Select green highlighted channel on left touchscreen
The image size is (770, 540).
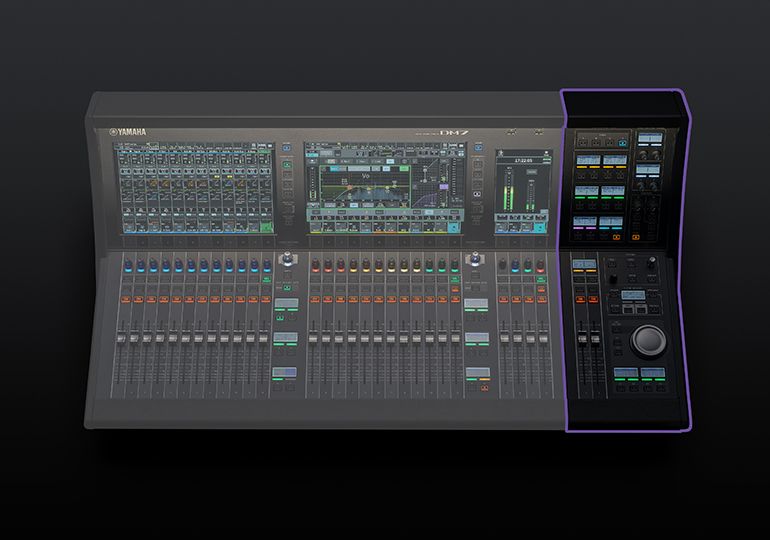click(x=264, y=229)
